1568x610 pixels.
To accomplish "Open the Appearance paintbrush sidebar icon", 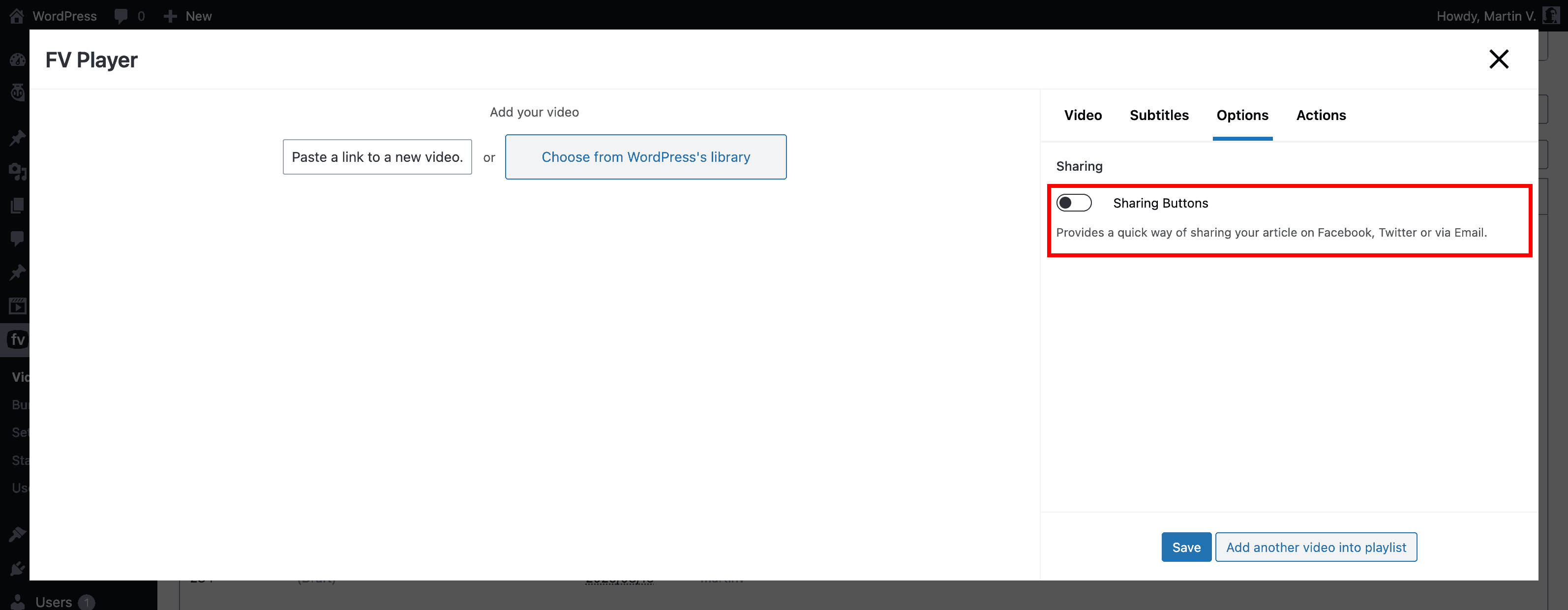I will click(x=18, y=534).
